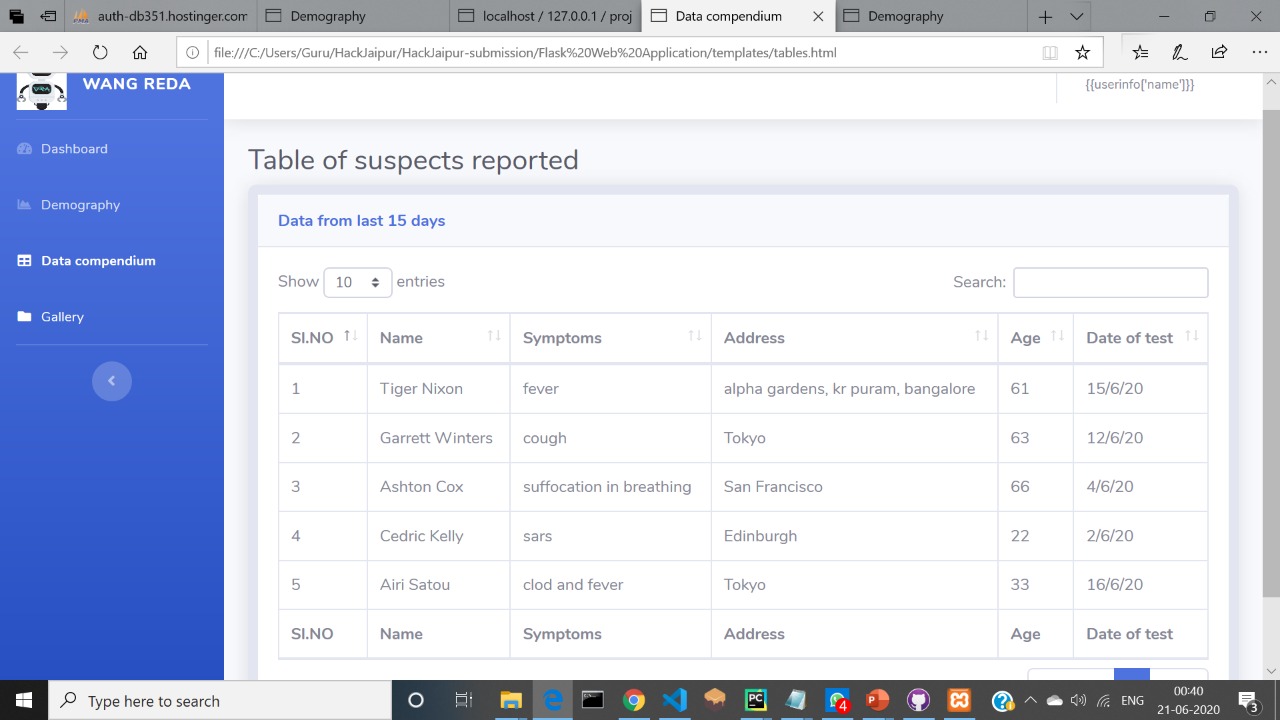This screenshot has height=720, width=1280.
Task: Click the address bar URL
Action: [525, 53]
